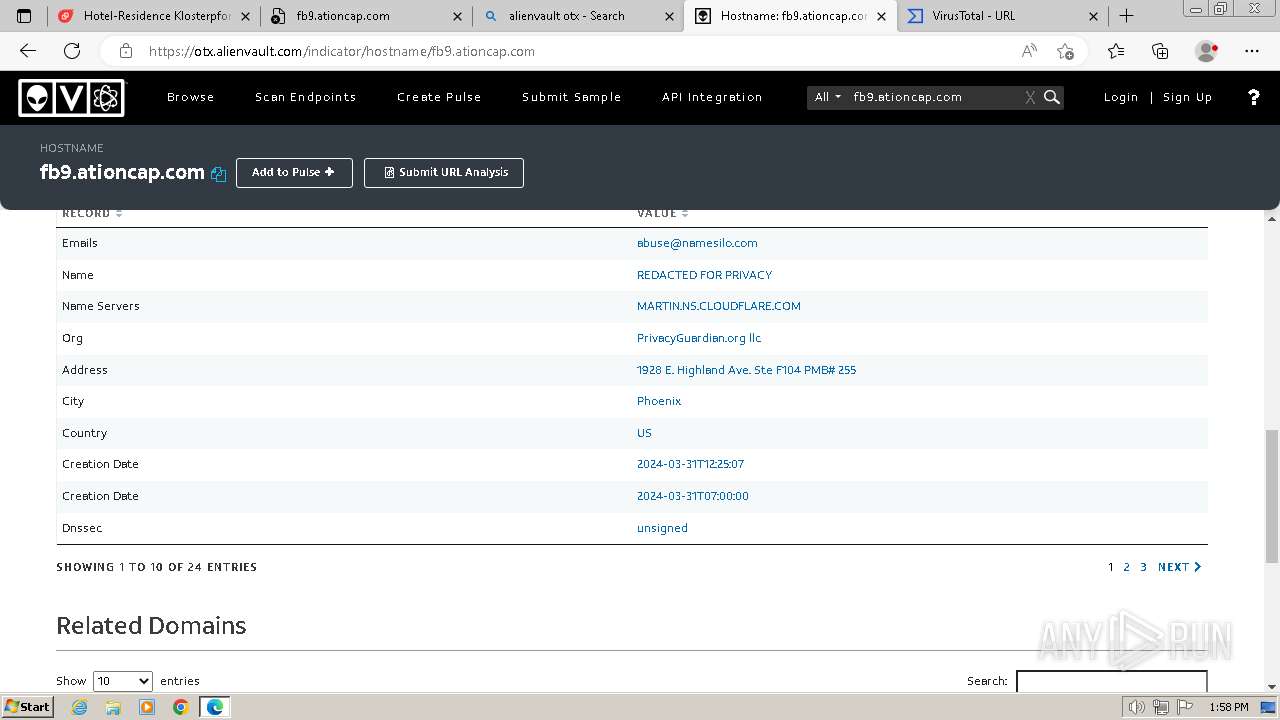Close the alienvault otx - Search tab
This screenshot has width=1280, height=720.
pos(668,16)
